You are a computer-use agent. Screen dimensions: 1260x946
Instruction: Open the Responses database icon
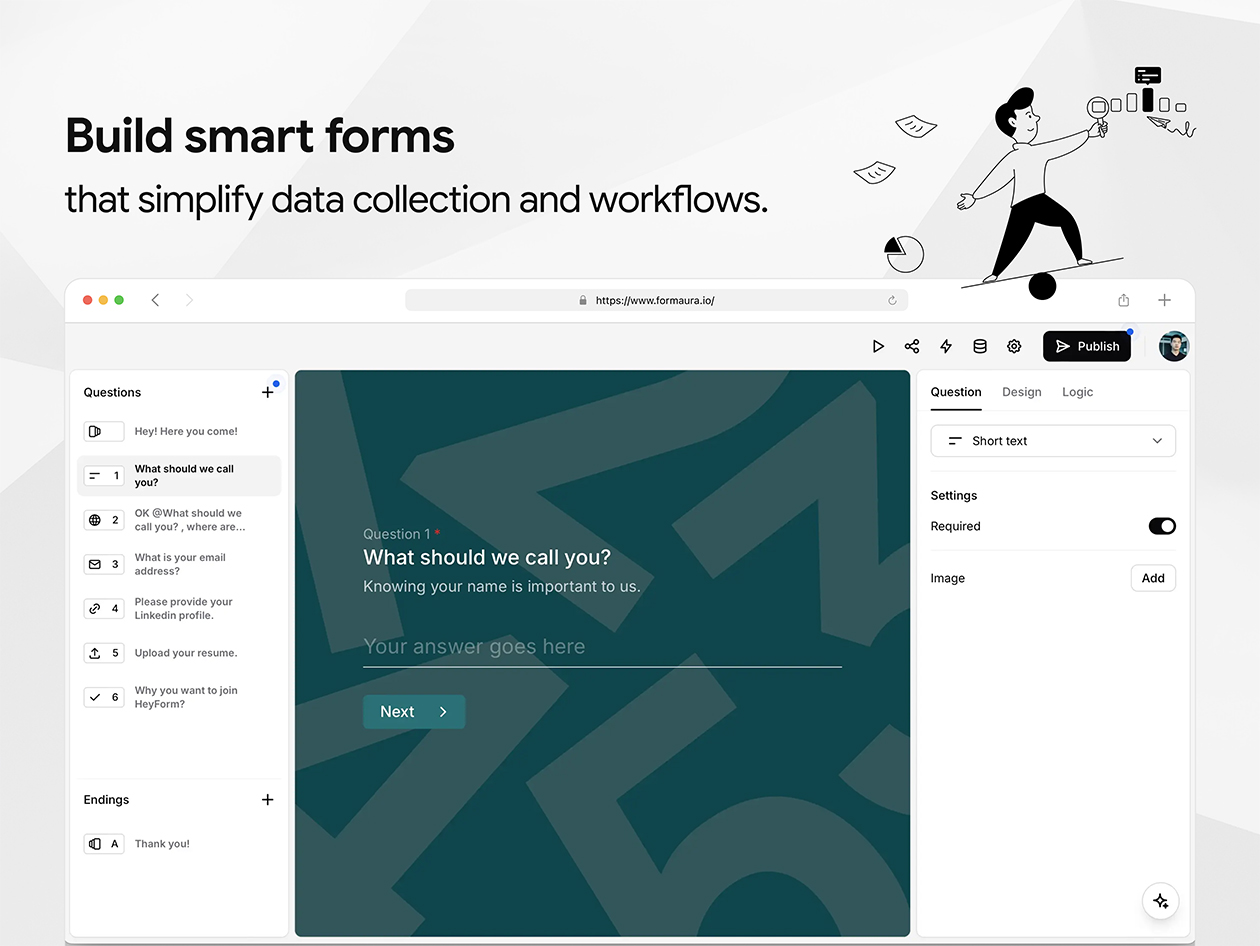(980, 346)
